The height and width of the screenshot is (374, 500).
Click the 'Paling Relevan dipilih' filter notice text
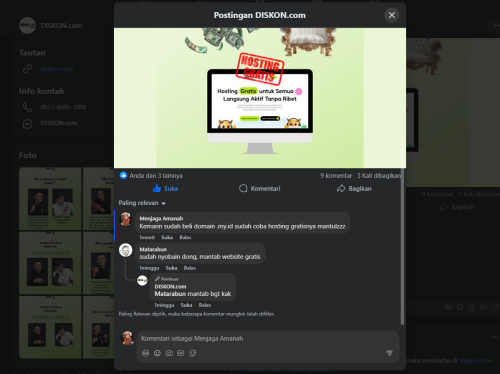tap(197, 314)
